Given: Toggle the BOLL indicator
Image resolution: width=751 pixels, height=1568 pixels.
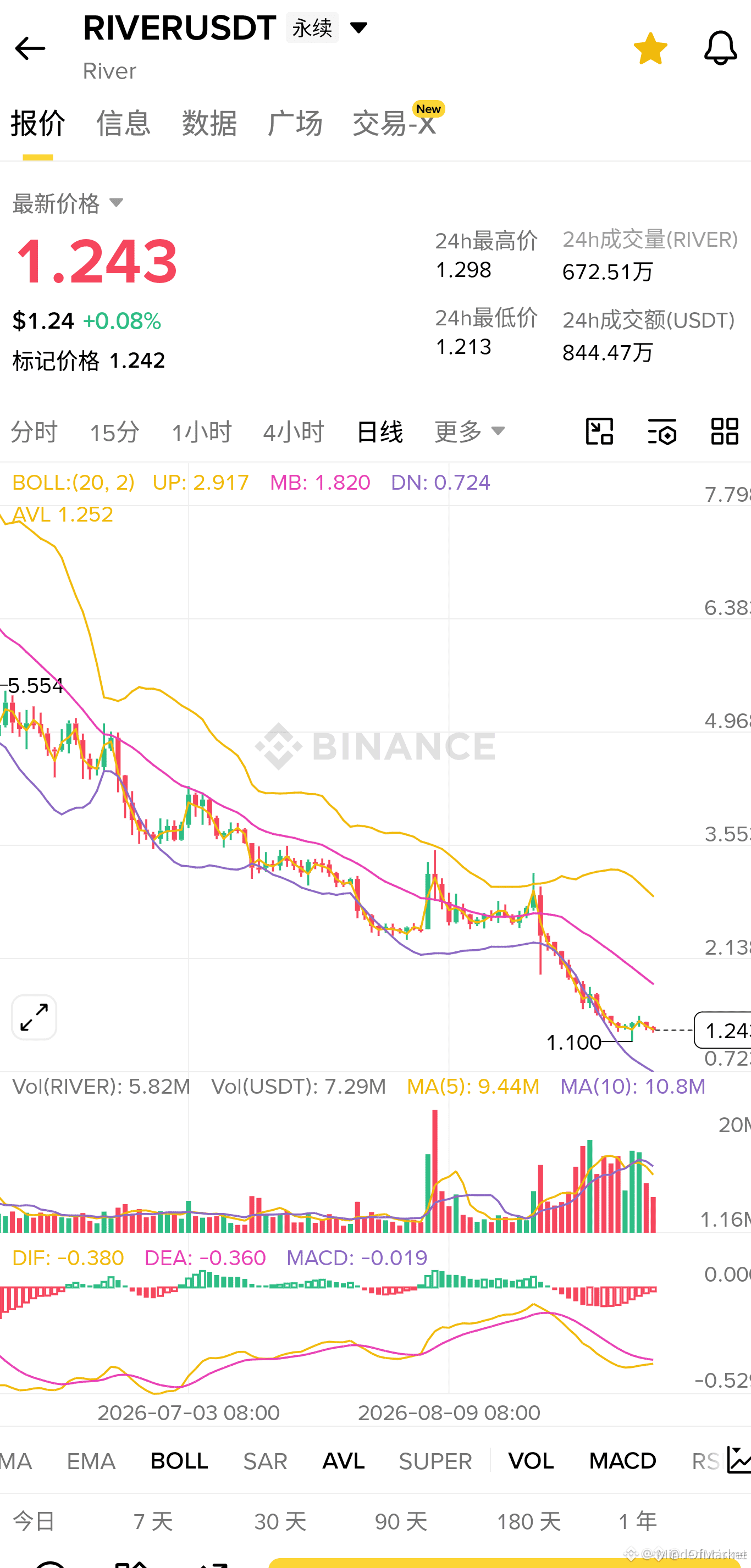Looking at the screenshot, I should pos(179,1461).
